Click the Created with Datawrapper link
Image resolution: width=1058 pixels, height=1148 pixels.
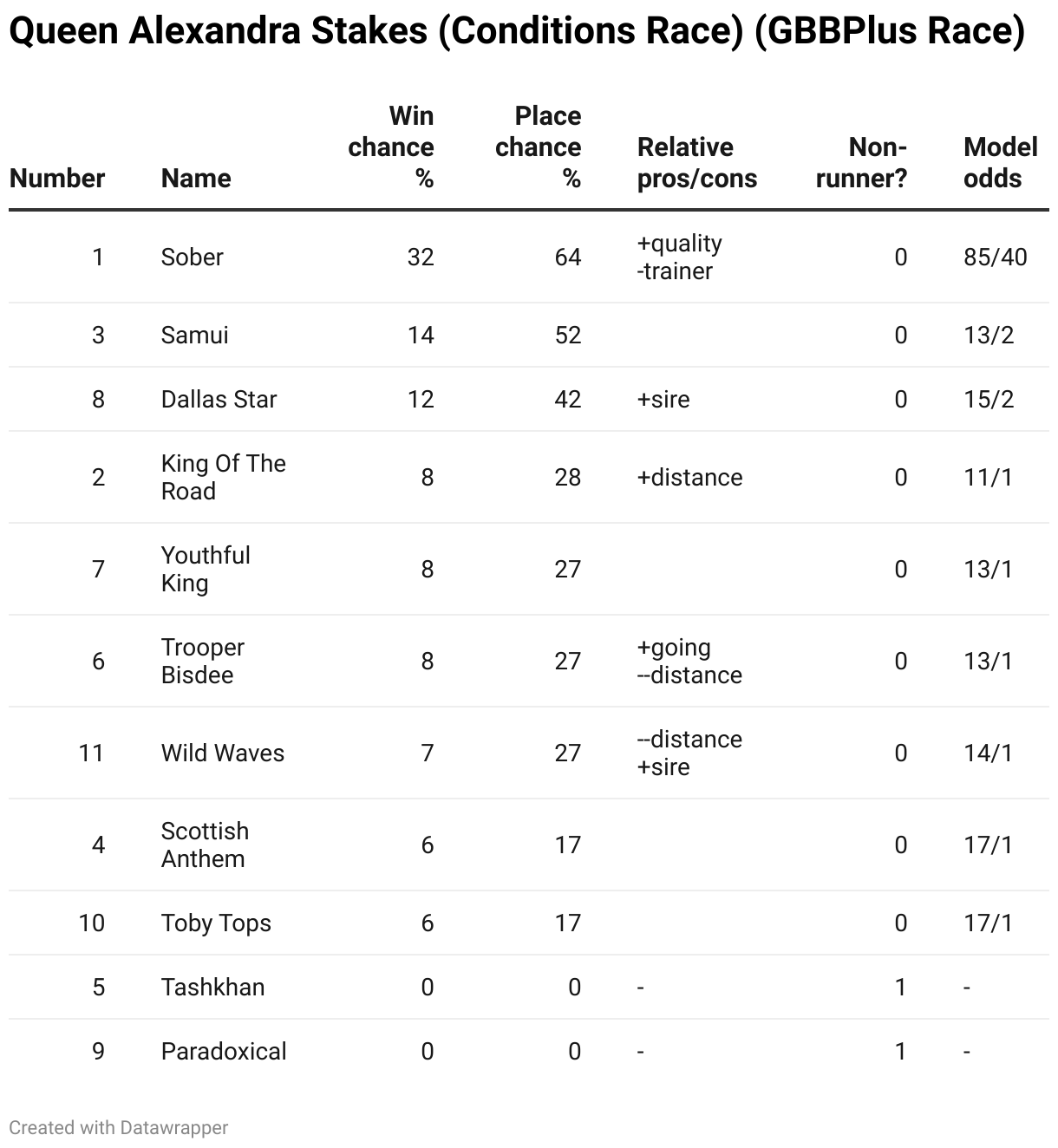pyautogui.click(x=118, y=1127)
